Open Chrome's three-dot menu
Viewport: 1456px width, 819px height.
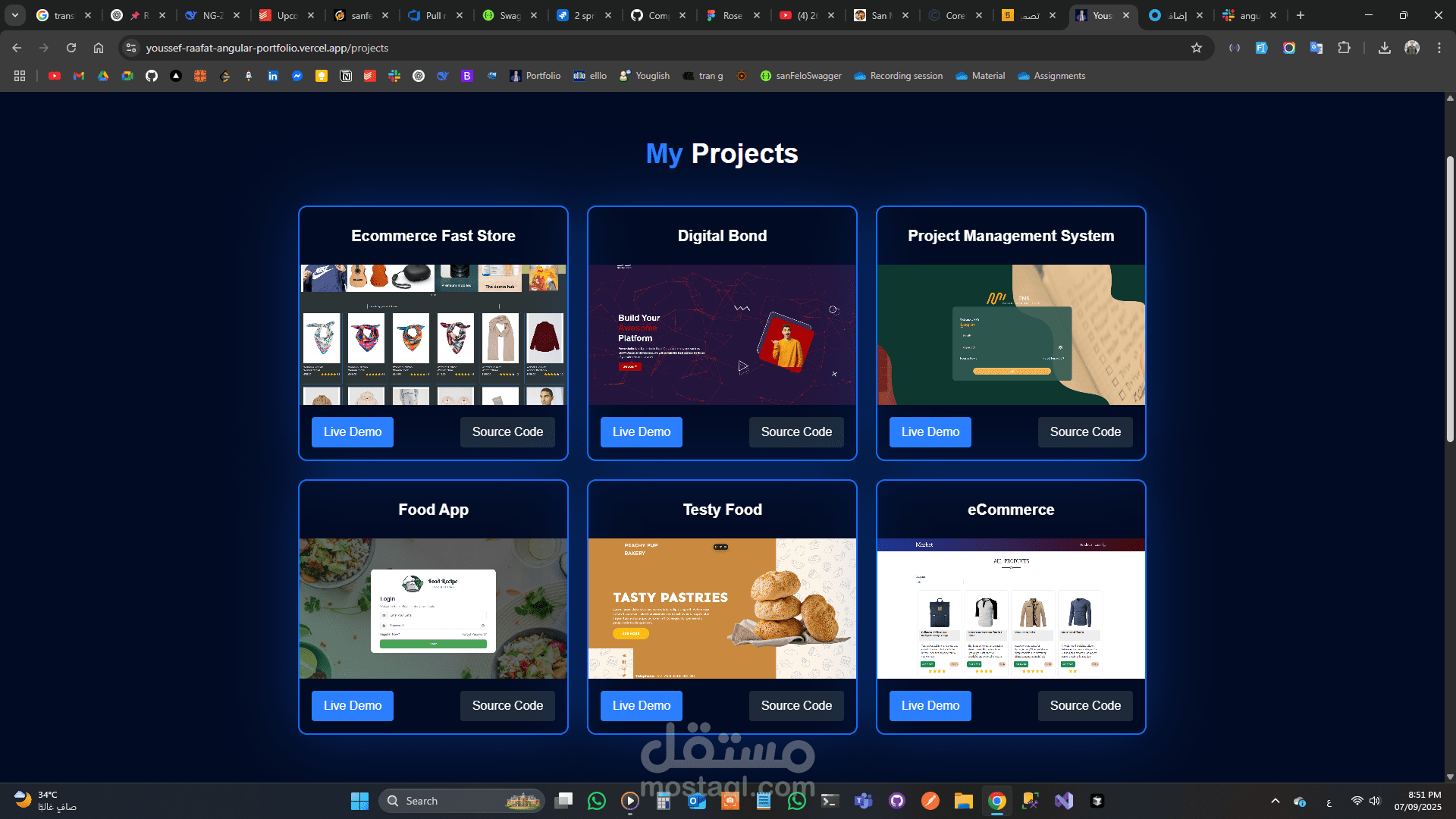(1439, 48)
